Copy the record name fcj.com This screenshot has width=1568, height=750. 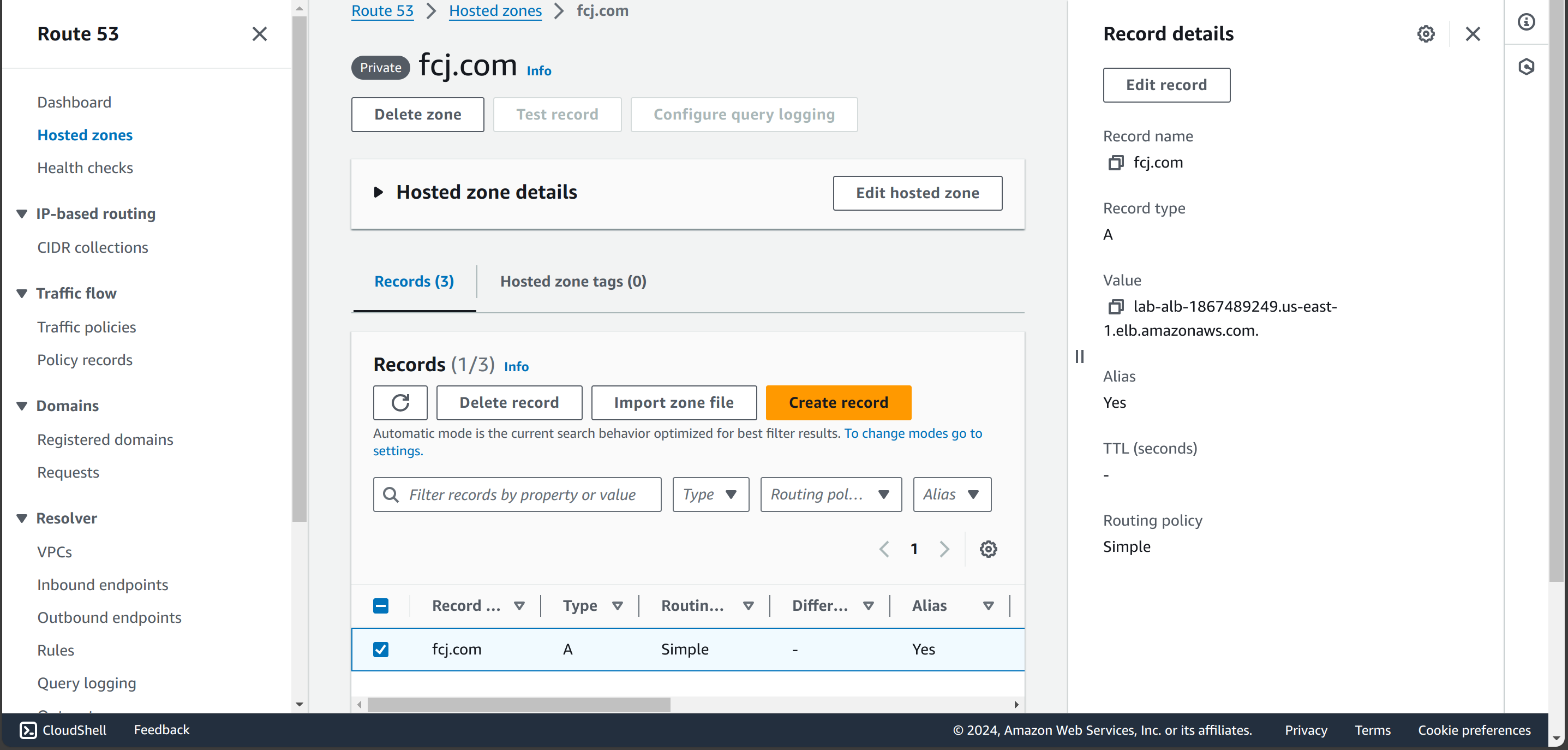[x=1115, y=163]
